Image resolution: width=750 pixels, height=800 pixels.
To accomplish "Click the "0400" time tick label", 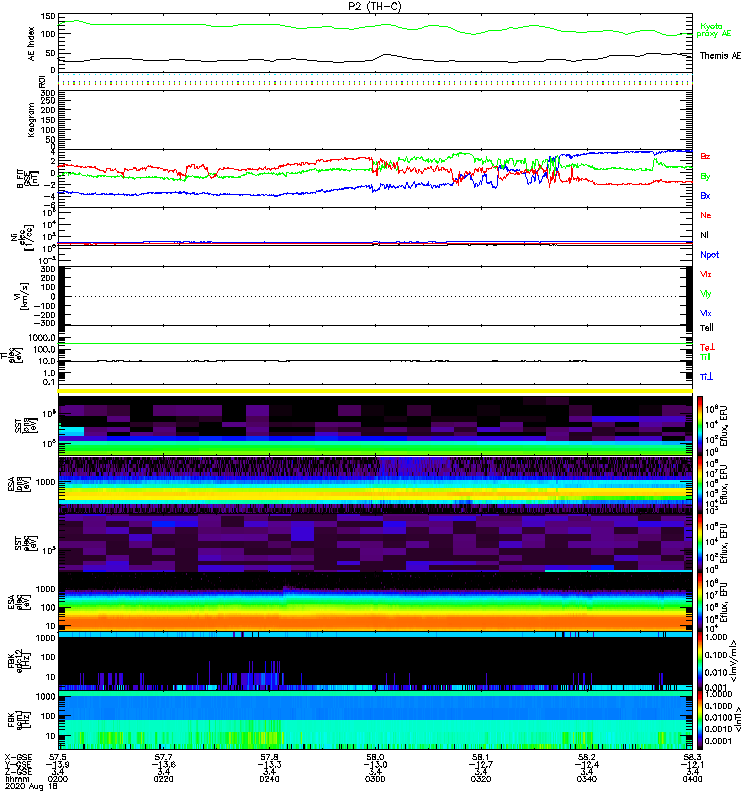I will [x=692, y=779].
